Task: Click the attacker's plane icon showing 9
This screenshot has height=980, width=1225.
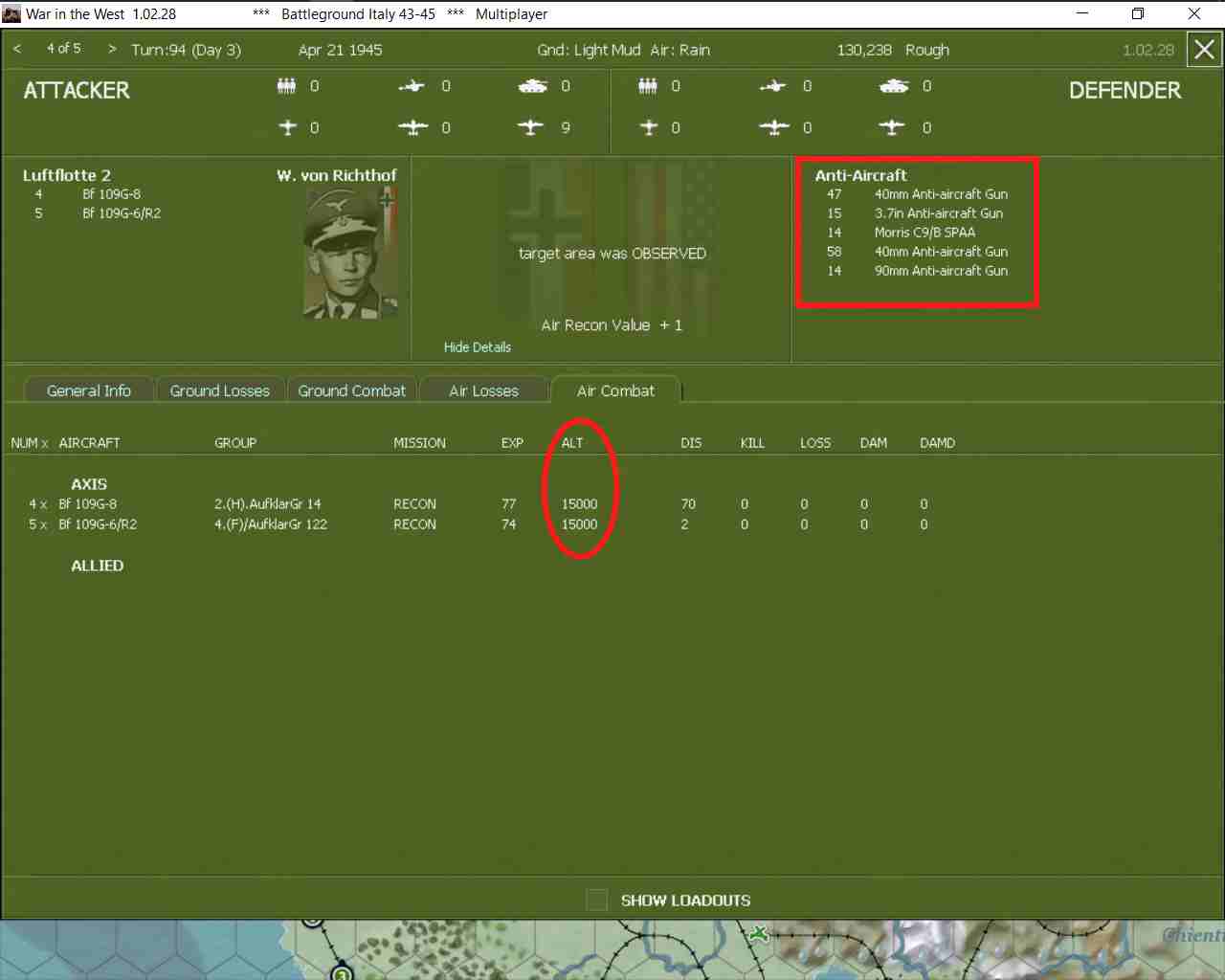Action: 530,127
